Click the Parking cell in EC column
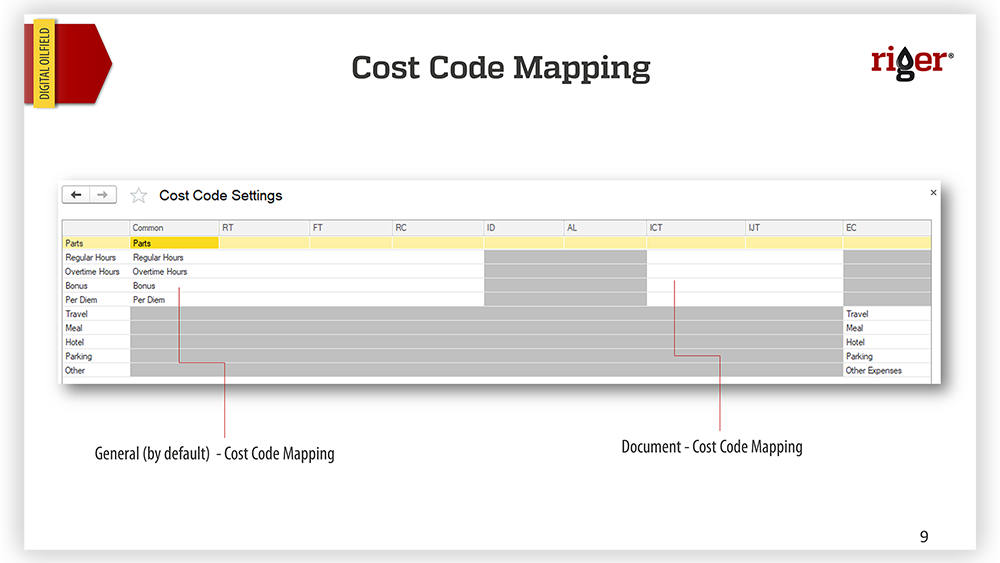This screenshot has width=1000, height=563. pyautogui.click(x=886, y=356)
